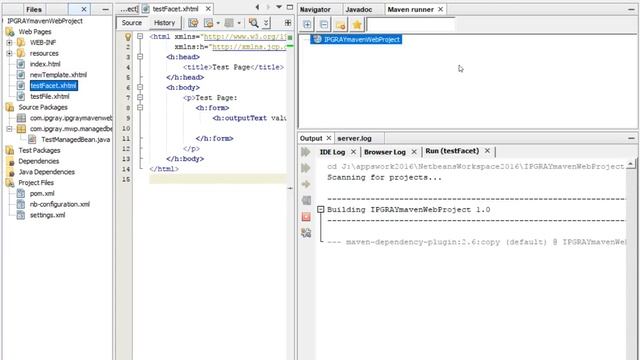Close the Browser Log tab
640x360 pixels.
click(414, 152)
